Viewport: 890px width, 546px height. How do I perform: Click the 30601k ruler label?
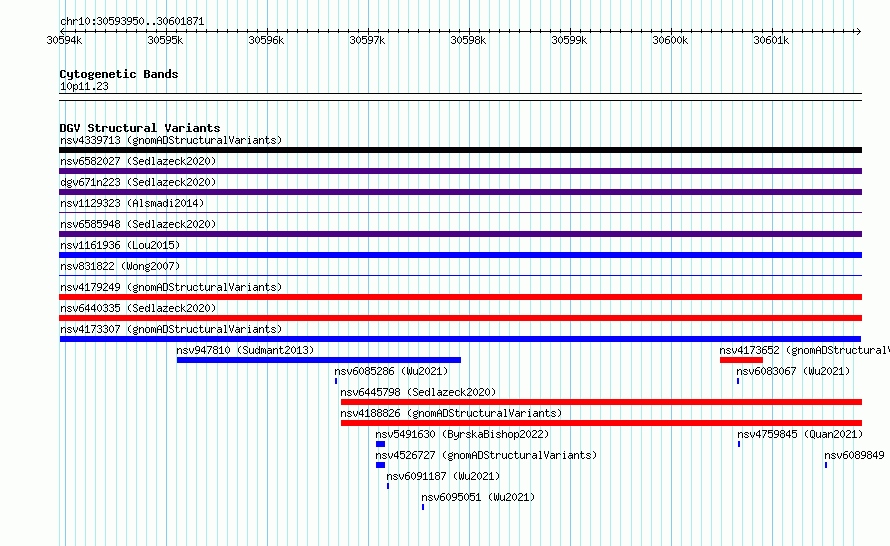pos(771,40)
